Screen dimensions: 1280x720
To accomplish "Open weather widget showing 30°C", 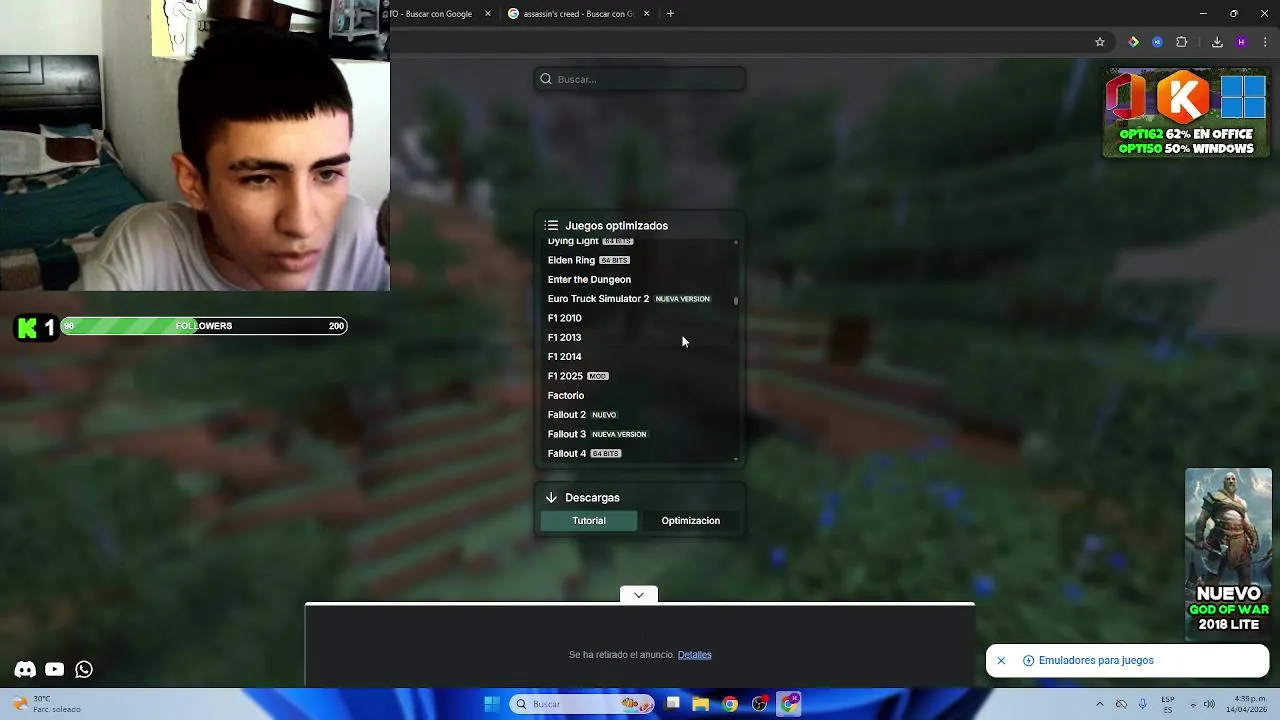I will tap(45, 704).
